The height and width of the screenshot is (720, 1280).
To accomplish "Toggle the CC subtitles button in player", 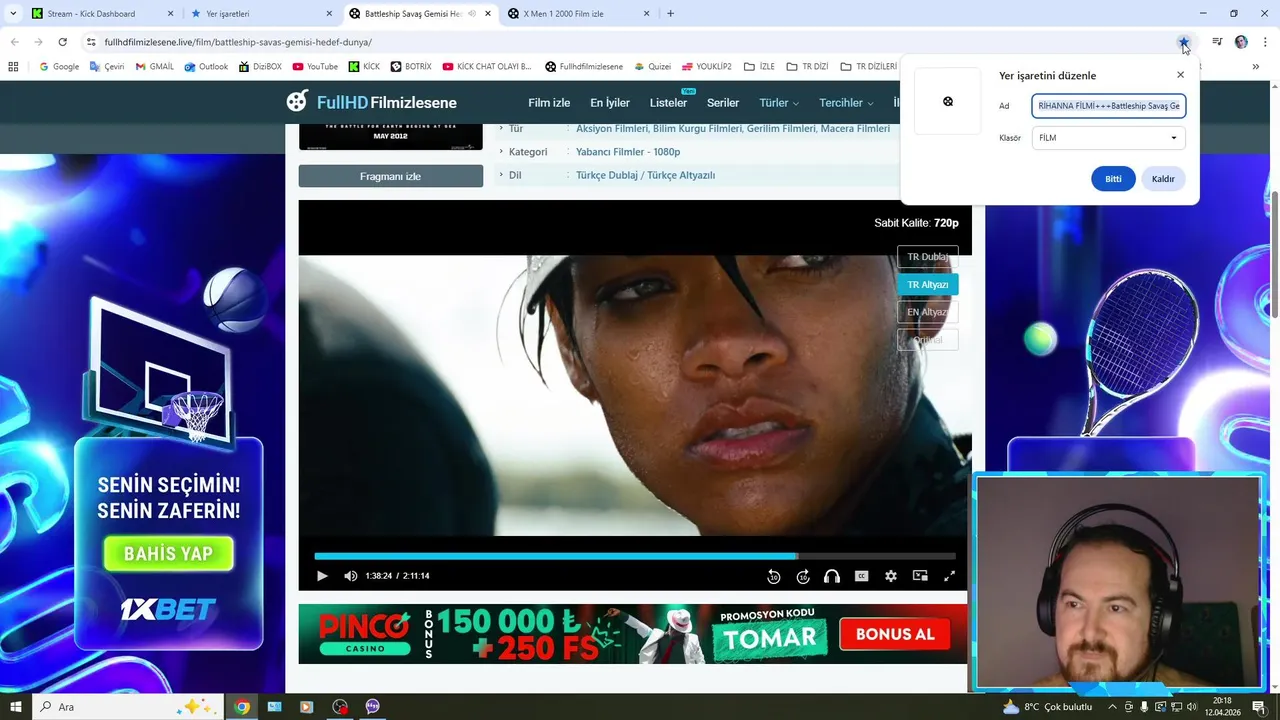I will pyautogui.click(x=861, y=576).
